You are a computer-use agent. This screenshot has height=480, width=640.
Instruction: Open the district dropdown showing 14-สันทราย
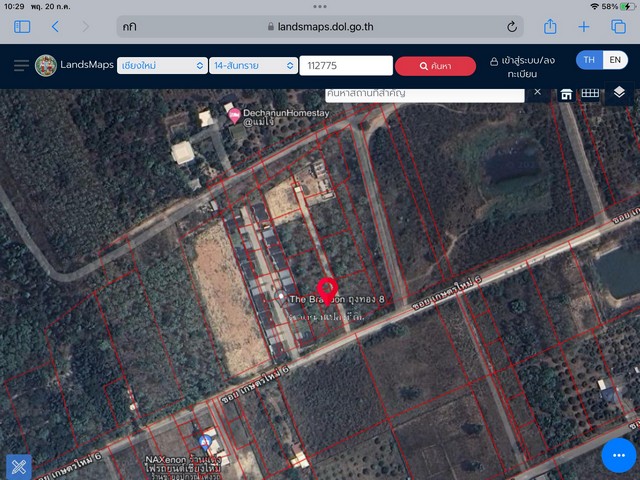tap(253, 66)
